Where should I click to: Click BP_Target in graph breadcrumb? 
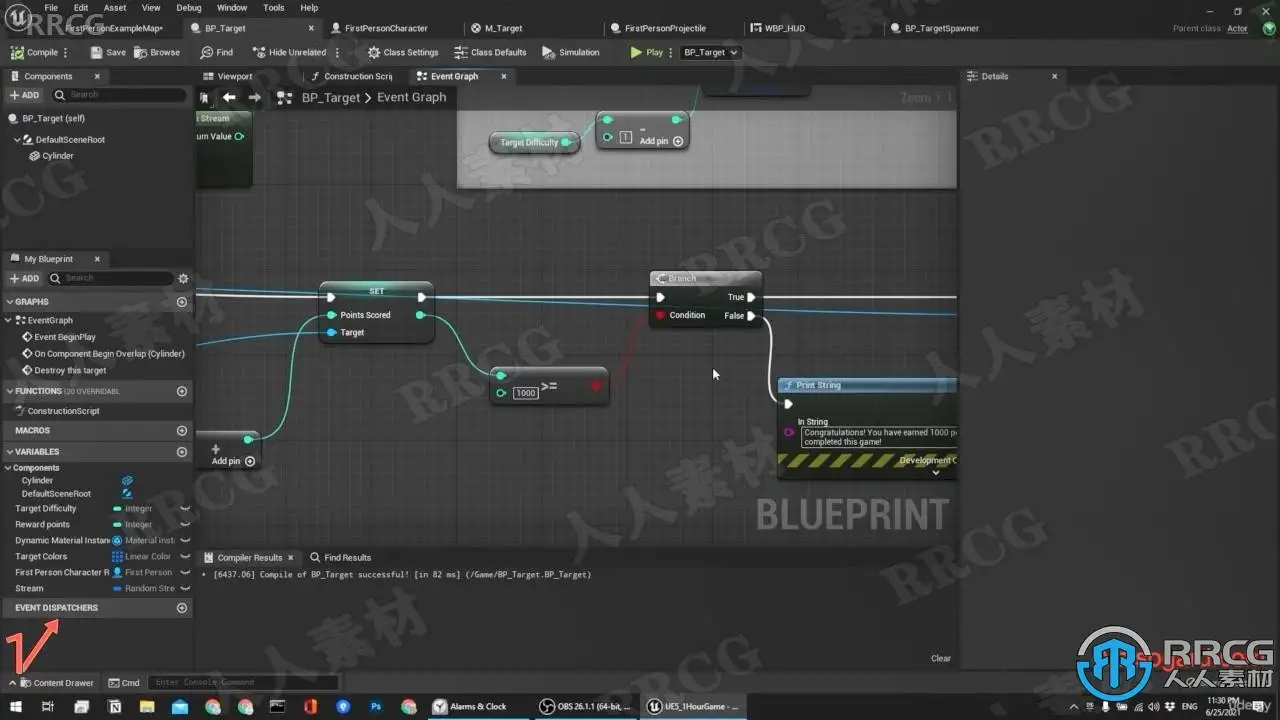pyautogui.click(x=331, y=97)
